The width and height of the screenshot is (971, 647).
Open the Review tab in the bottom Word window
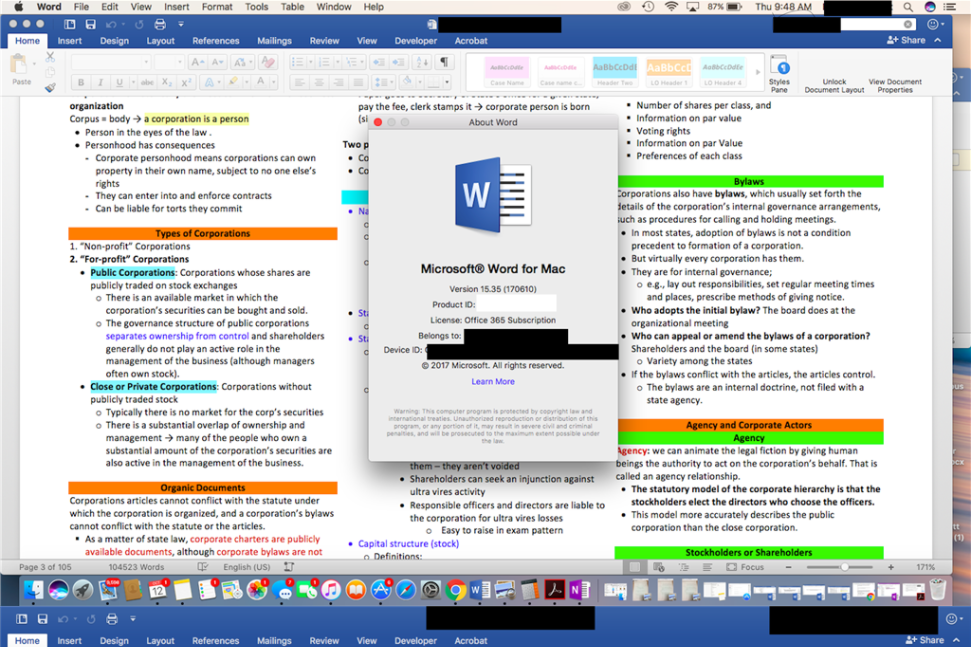coord(324,640)
